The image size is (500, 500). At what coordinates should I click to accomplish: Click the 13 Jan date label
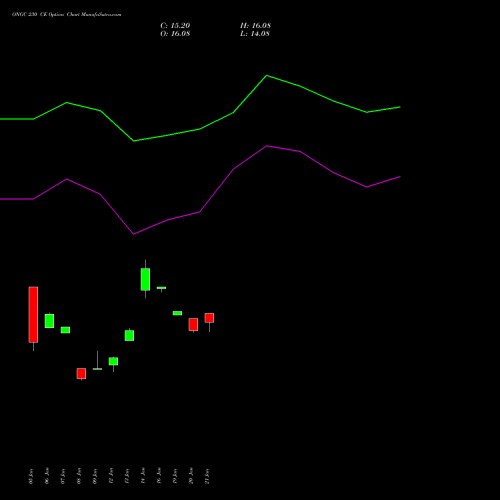pos(127,476)
